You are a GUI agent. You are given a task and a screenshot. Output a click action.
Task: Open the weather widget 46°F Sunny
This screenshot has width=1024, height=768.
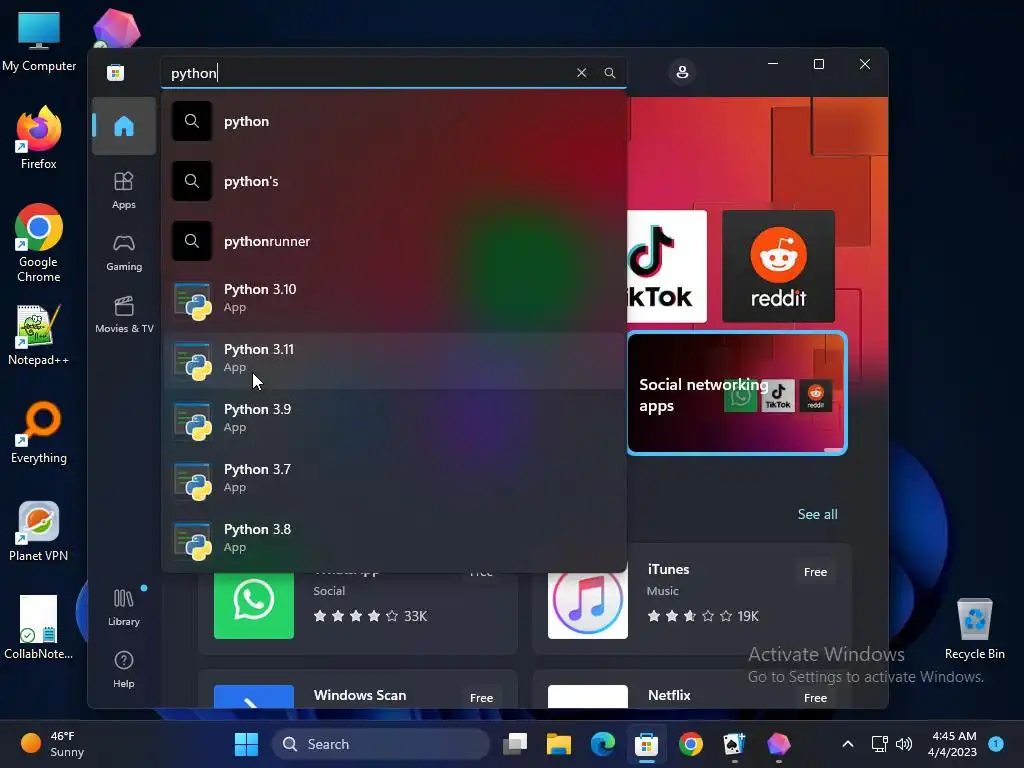(x=52, y=744)
